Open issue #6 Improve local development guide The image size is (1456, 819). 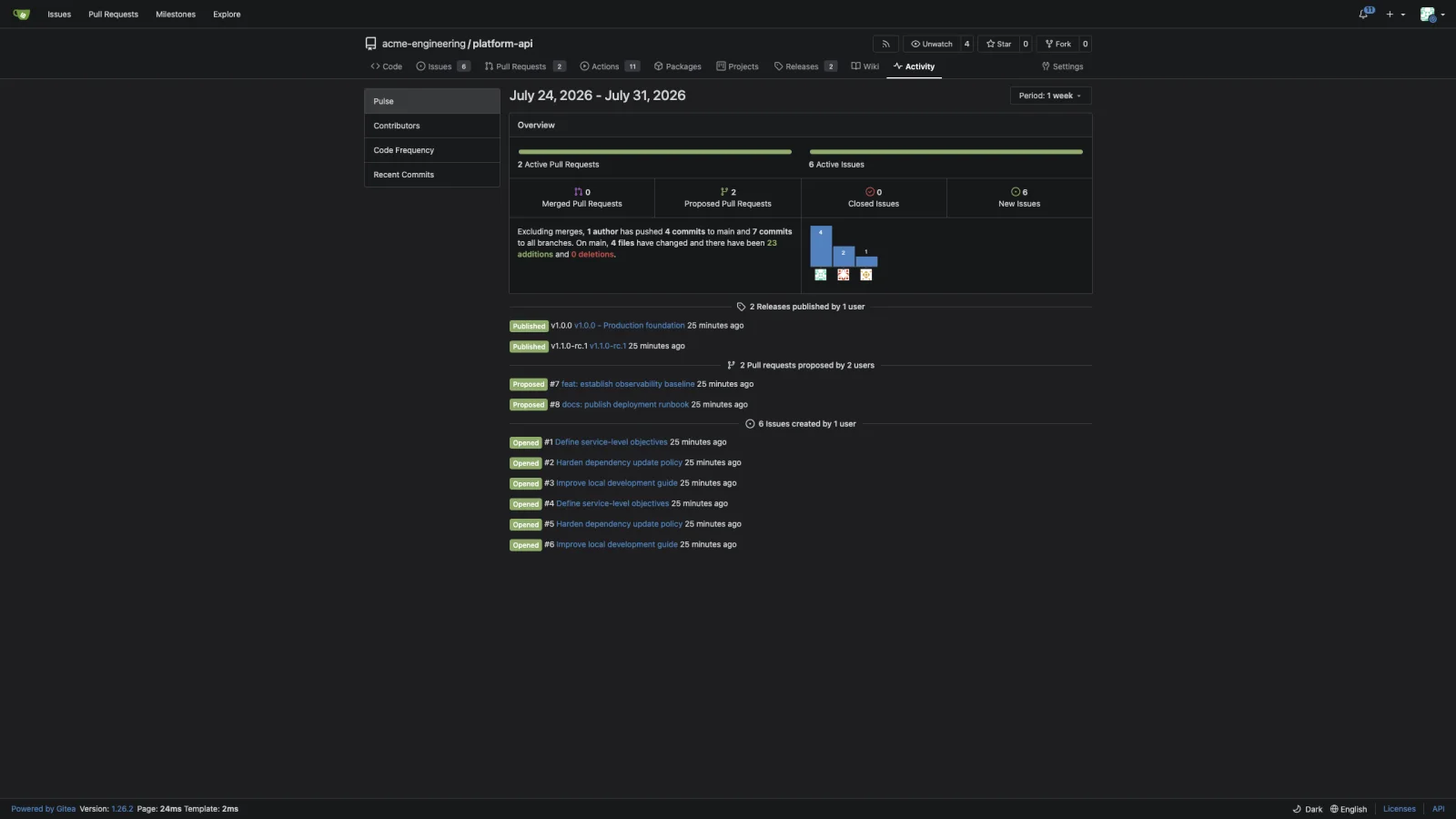(x=617, y=544)
